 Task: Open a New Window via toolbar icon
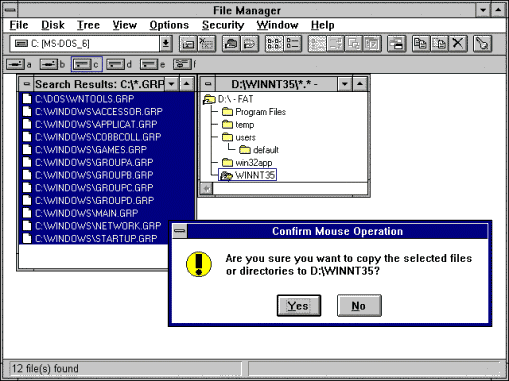pyautogui.click(x=396, y=44)
